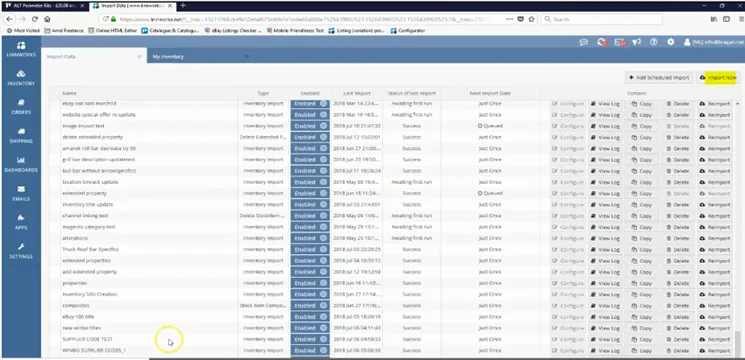Sort by the Last Import column header

point(356,93)
